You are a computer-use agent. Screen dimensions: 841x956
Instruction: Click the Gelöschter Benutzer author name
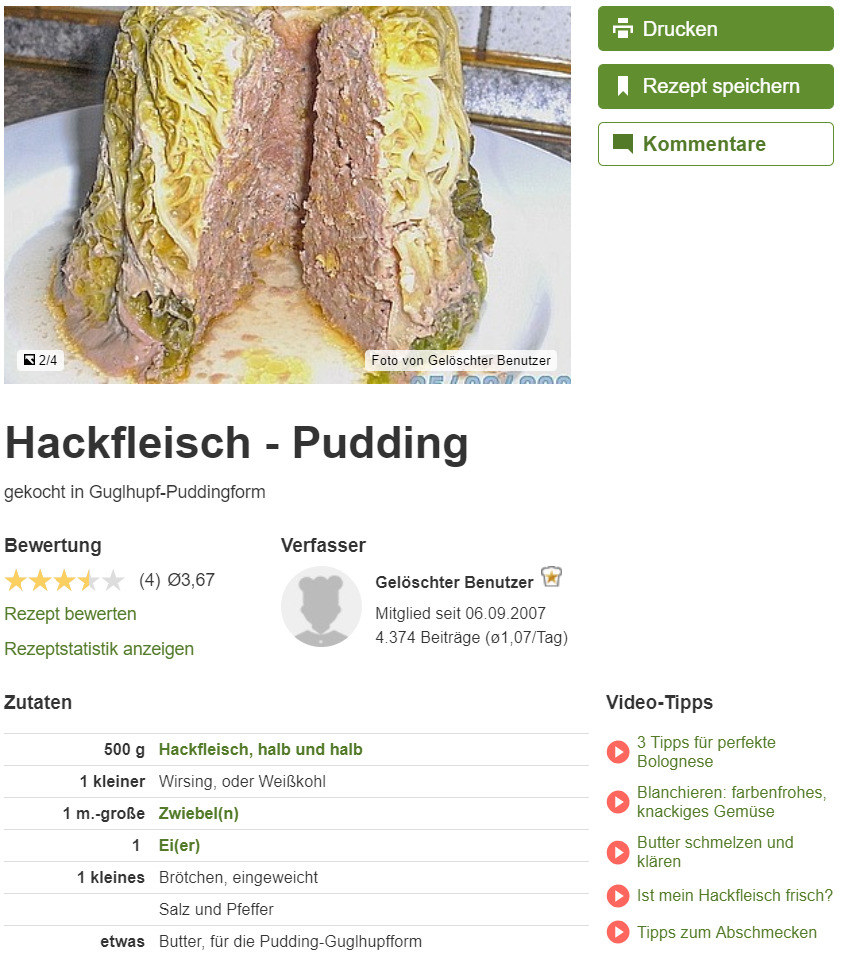(x=454, y=582)
